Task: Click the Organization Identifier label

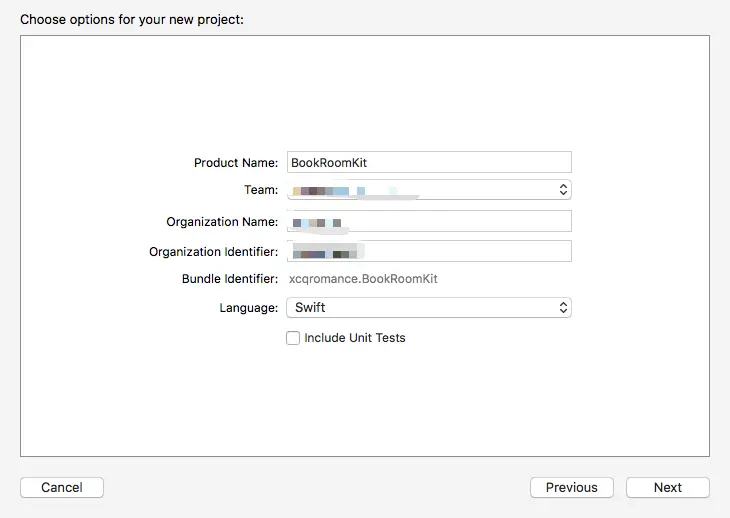Action: tap(213, 252)
